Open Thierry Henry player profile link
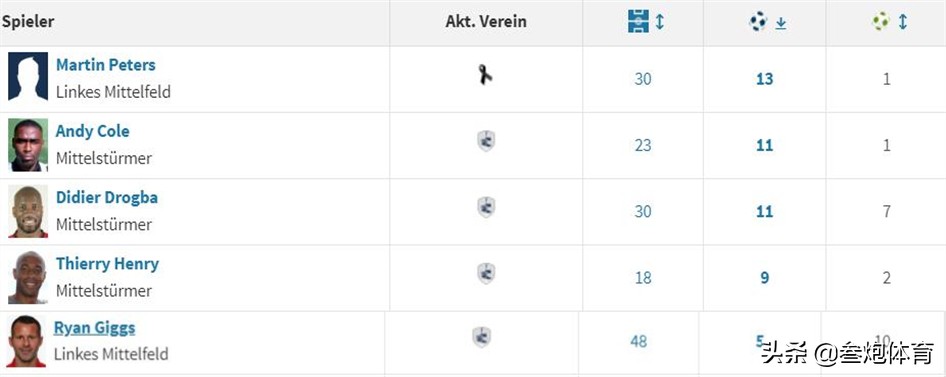Image resolution: width=946 pixels, height=377 pixels. pos(107,264)
